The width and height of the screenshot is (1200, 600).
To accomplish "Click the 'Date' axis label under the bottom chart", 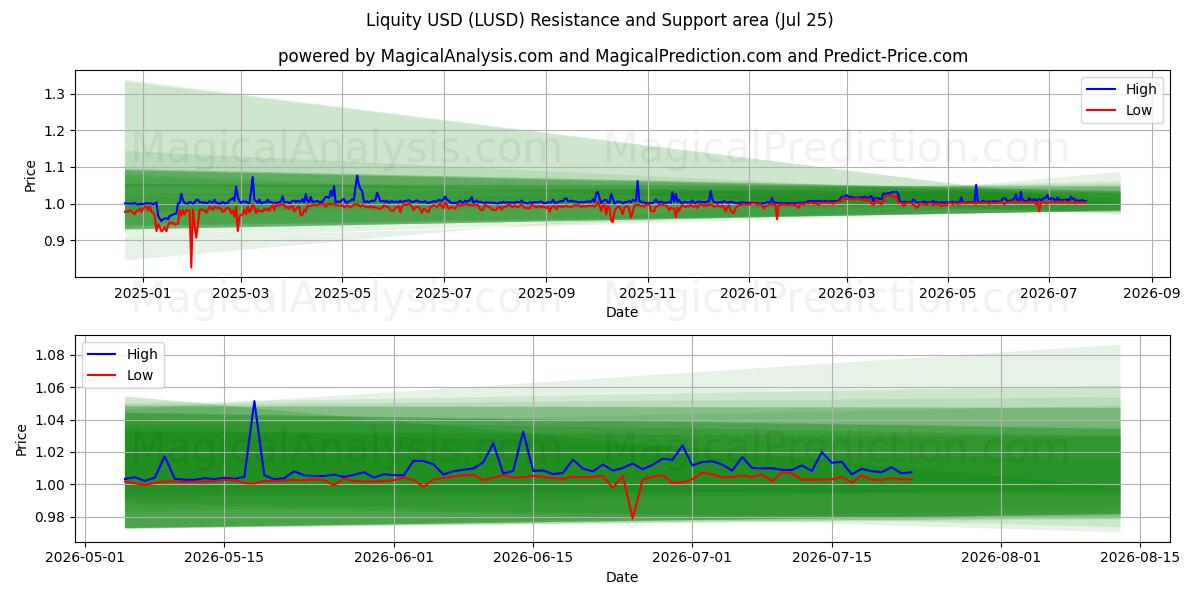I will point(622,577).
